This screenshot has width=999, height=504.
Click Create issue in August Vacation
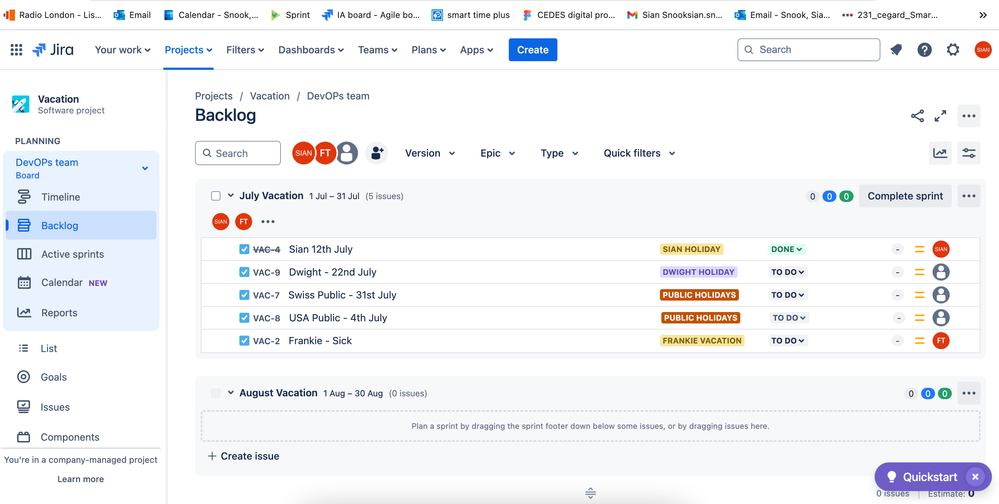pyautogui.click(x=243, y=456)
